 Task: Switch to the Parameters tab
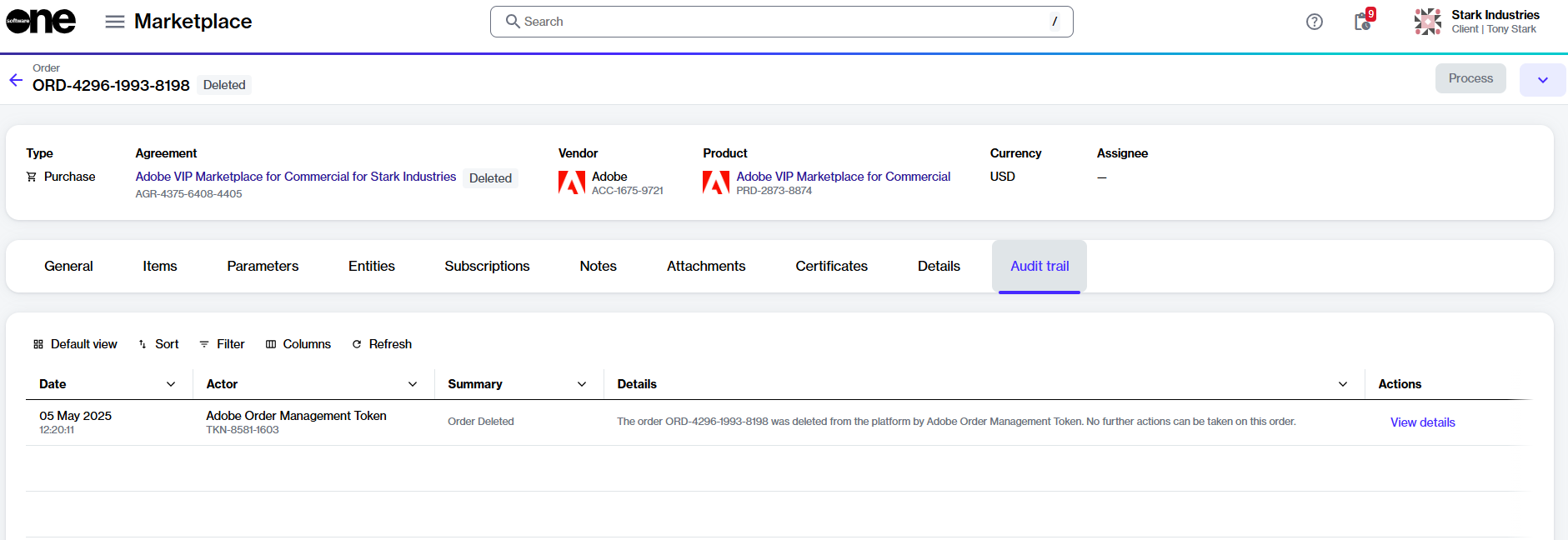263,266
